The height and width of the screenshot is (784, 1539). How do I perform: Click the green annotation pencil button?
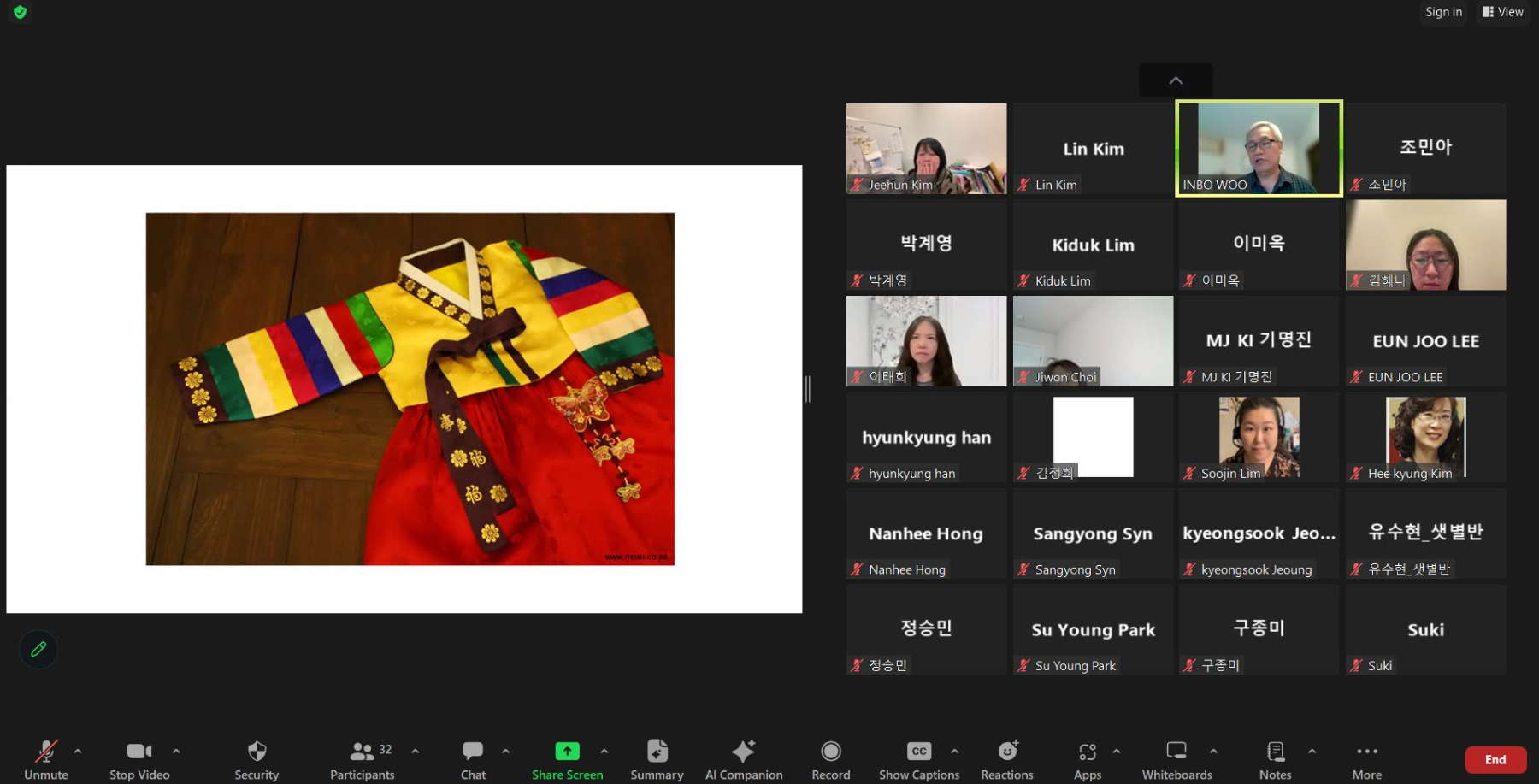pos(38,650)
